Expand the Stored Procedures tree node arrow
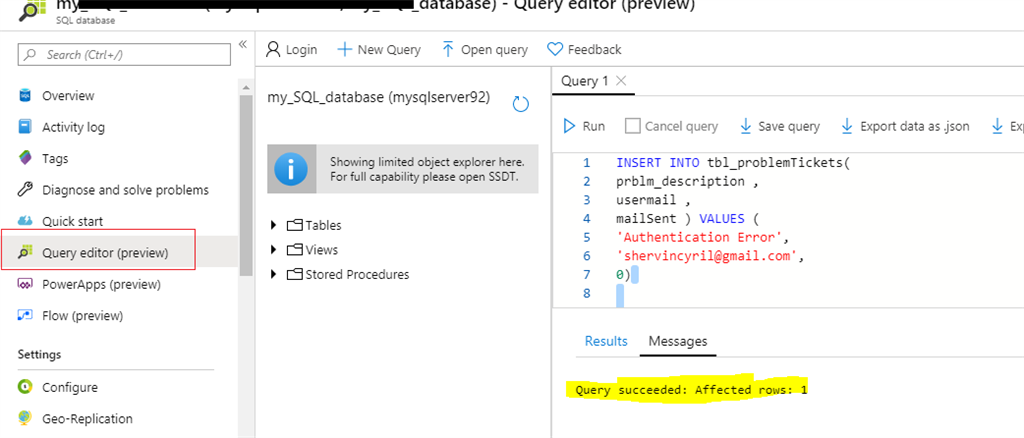The width and height of the screenshot is (1024, 438). coord(274,275)
